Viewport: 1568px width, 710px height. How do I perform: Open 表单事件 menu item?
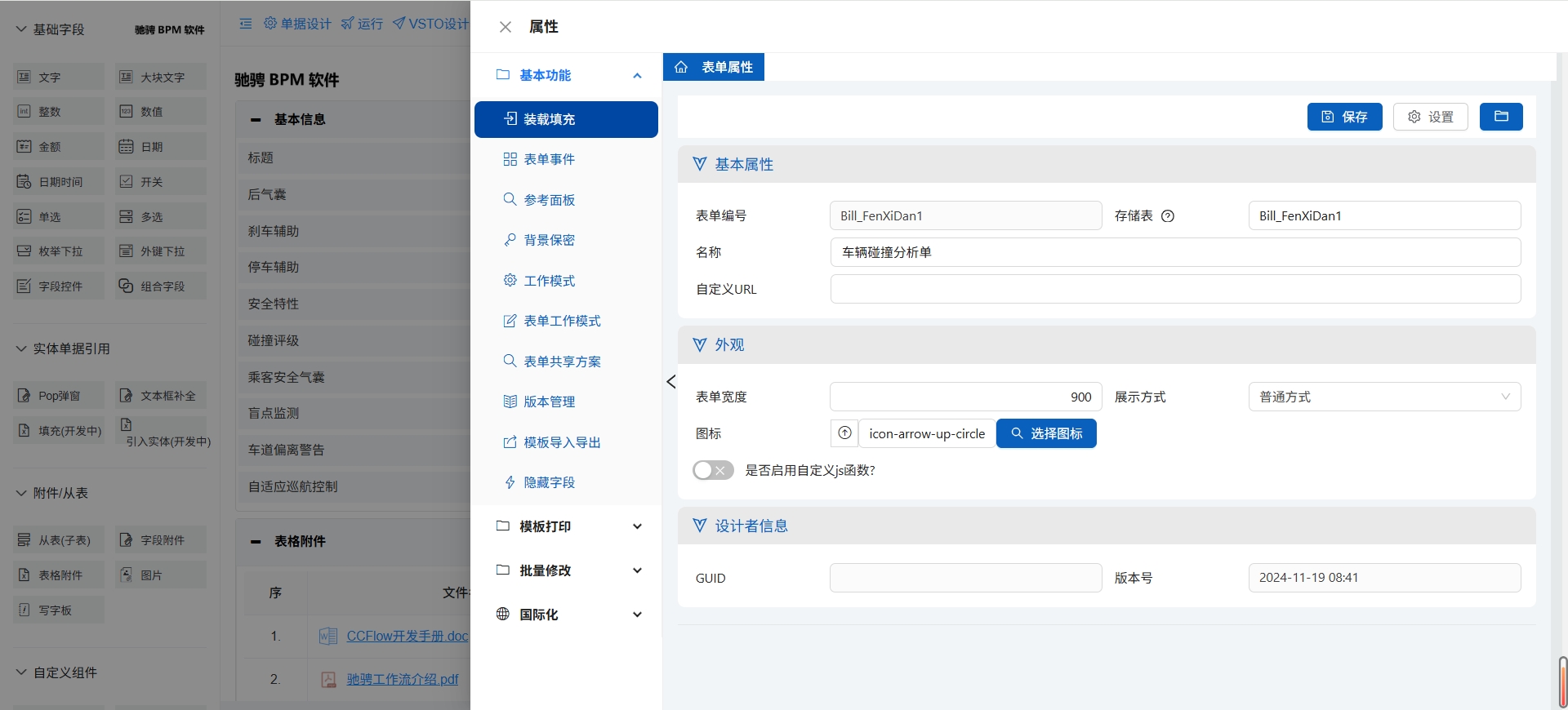549,159
